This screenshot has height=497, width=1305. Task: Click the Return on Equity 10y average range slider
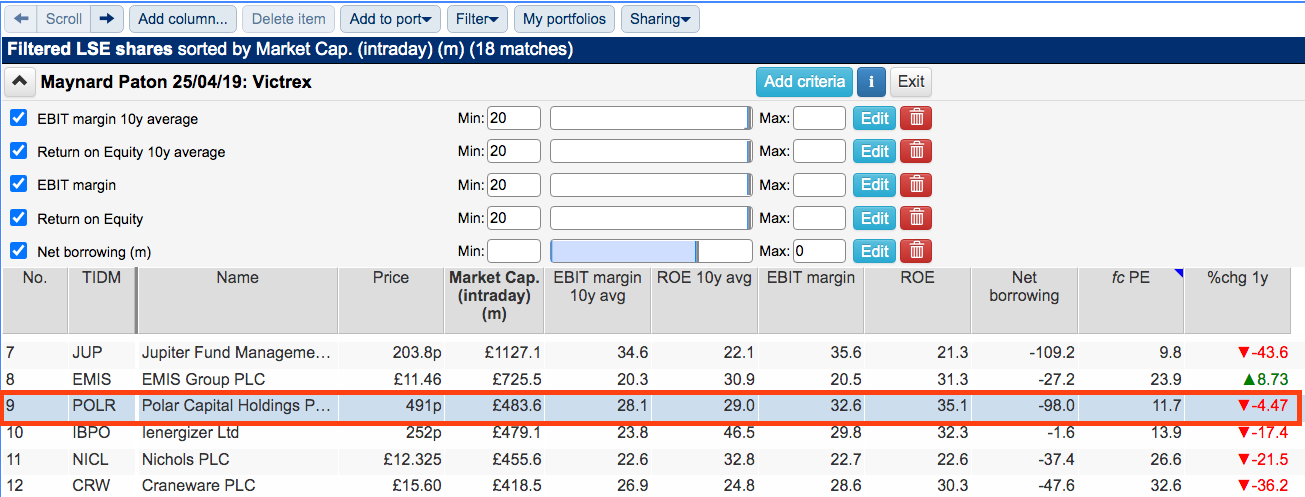point(651,152)
